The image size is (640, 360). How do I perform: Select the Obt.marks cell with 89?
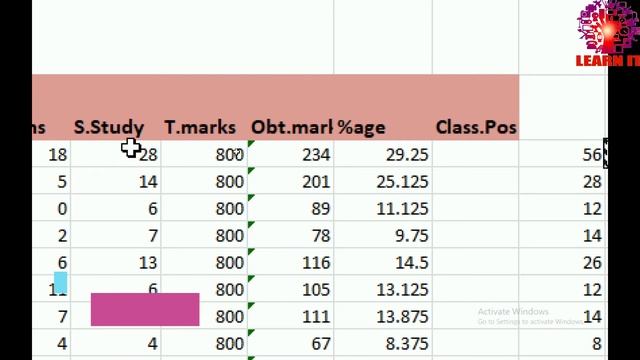click(x=291, y=208)
